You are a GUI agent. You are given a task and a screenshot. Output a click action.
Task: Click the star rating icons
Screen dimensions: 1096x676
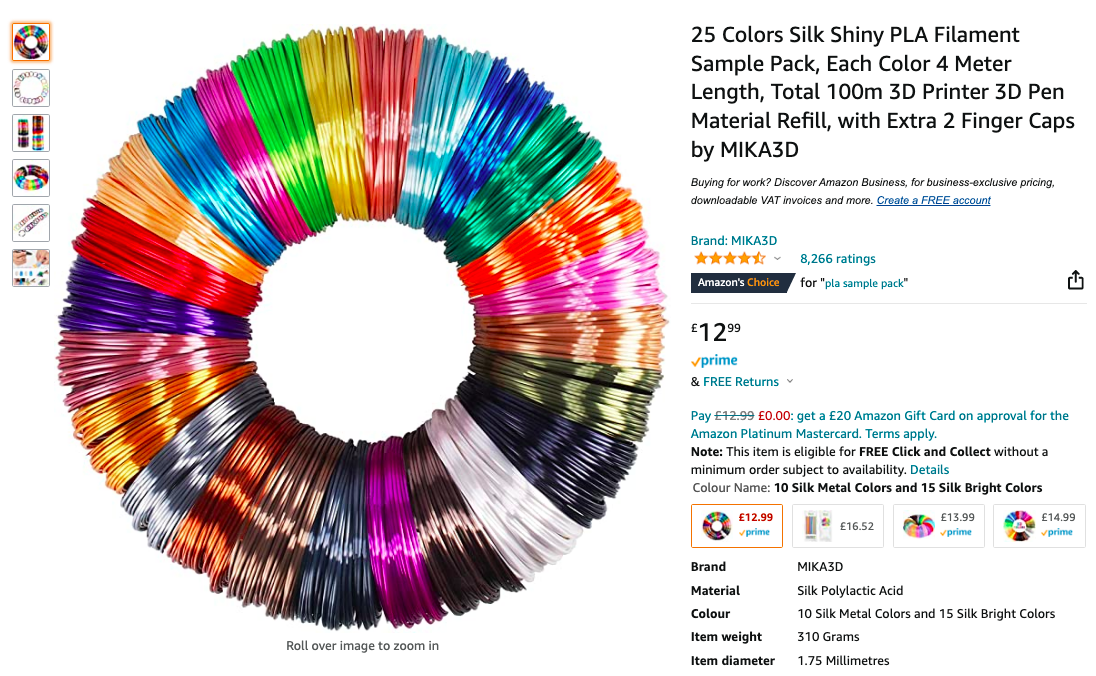(729, 259)
